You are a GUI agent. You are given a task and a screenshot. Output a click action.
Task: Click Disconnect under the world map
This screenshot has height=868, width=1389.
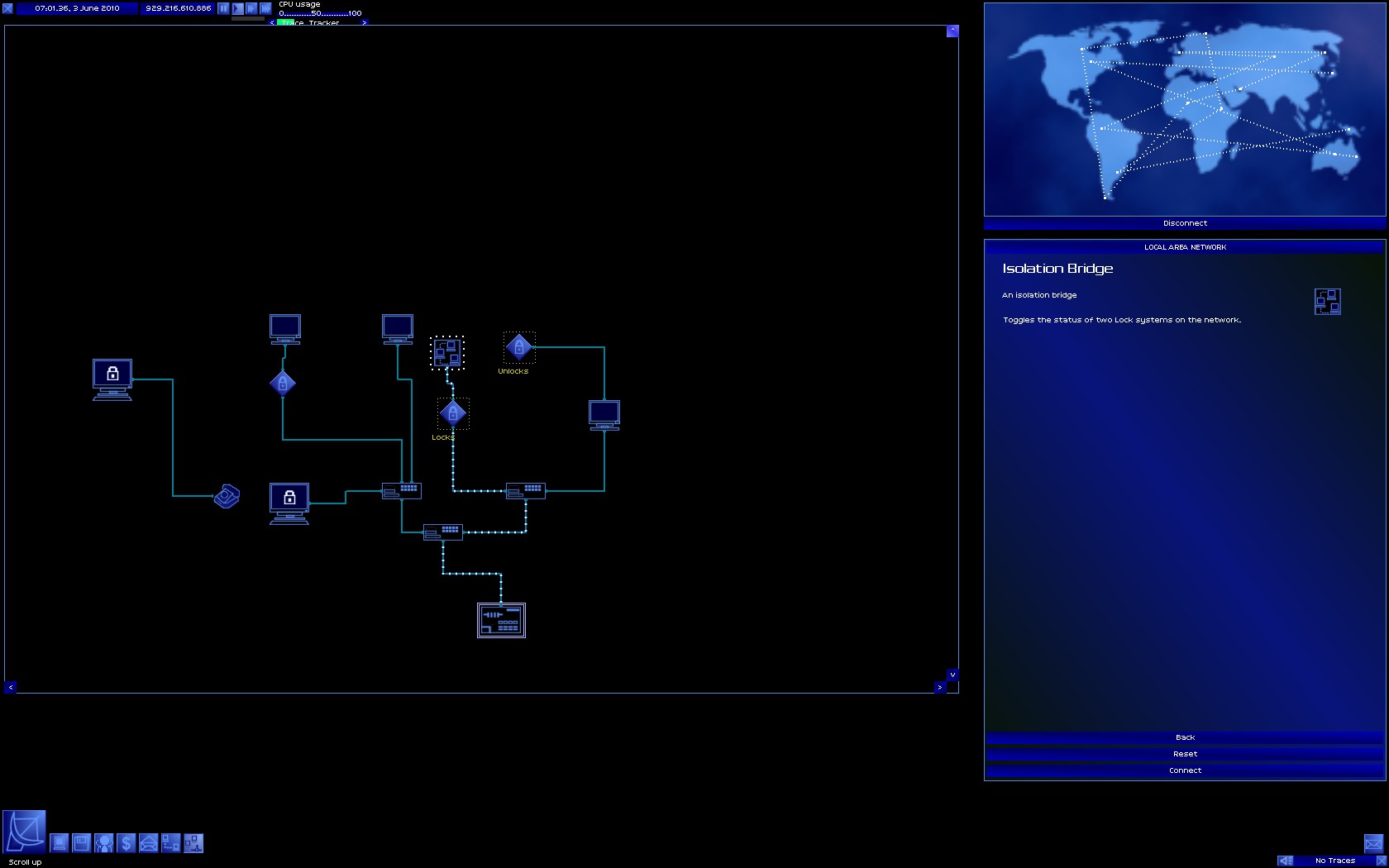tap(1185, 223)
